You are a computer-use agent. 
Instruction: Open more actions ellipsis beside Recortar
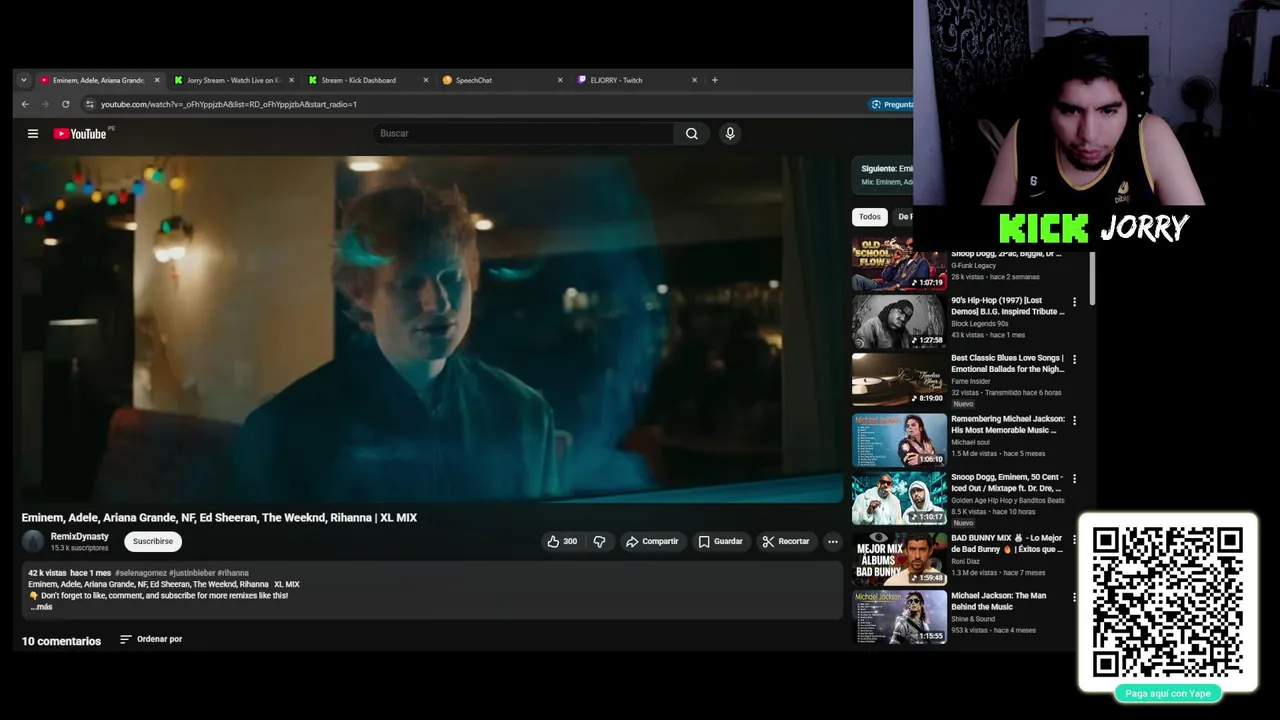832,541
